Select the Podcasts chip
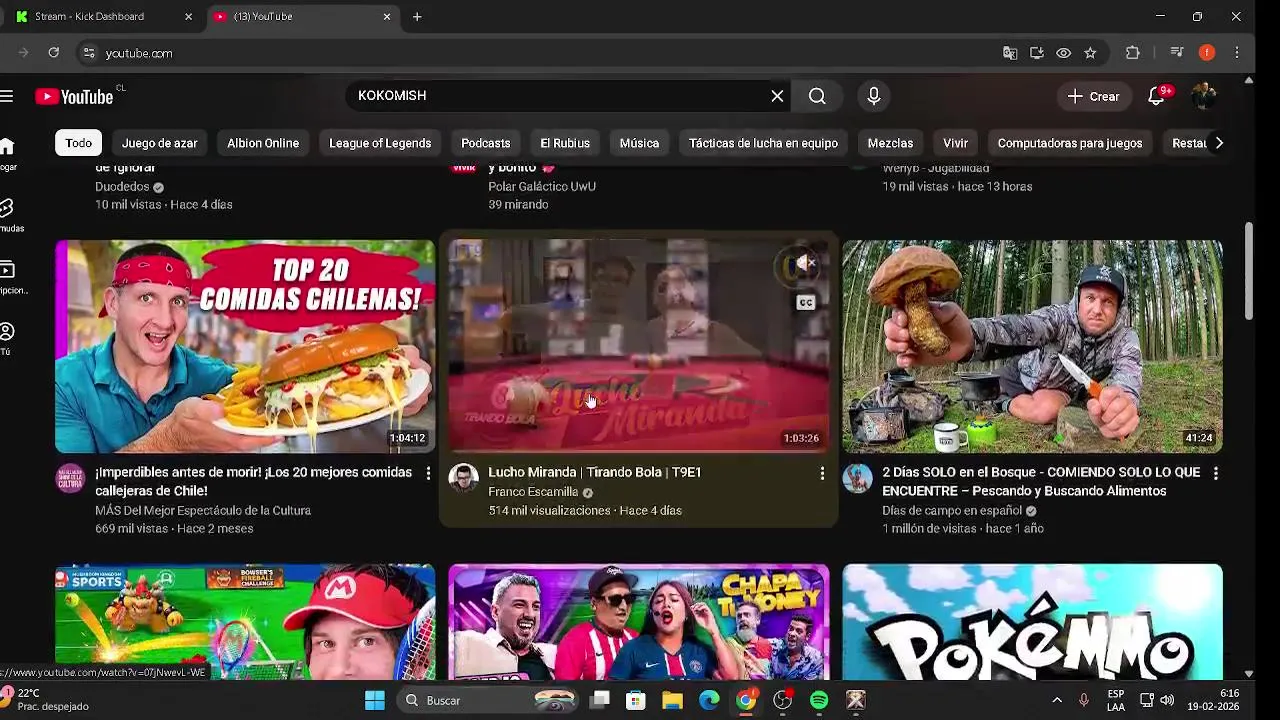 (485, 143)
